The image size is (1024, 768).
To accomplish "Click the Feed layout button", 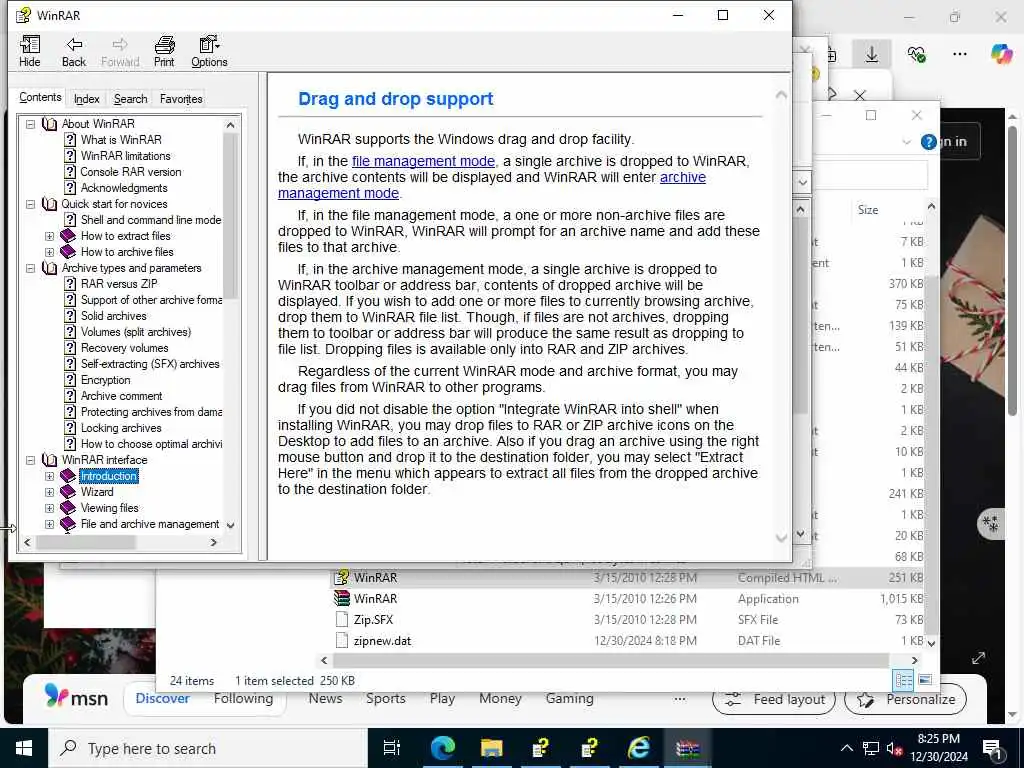I will 774,700.
